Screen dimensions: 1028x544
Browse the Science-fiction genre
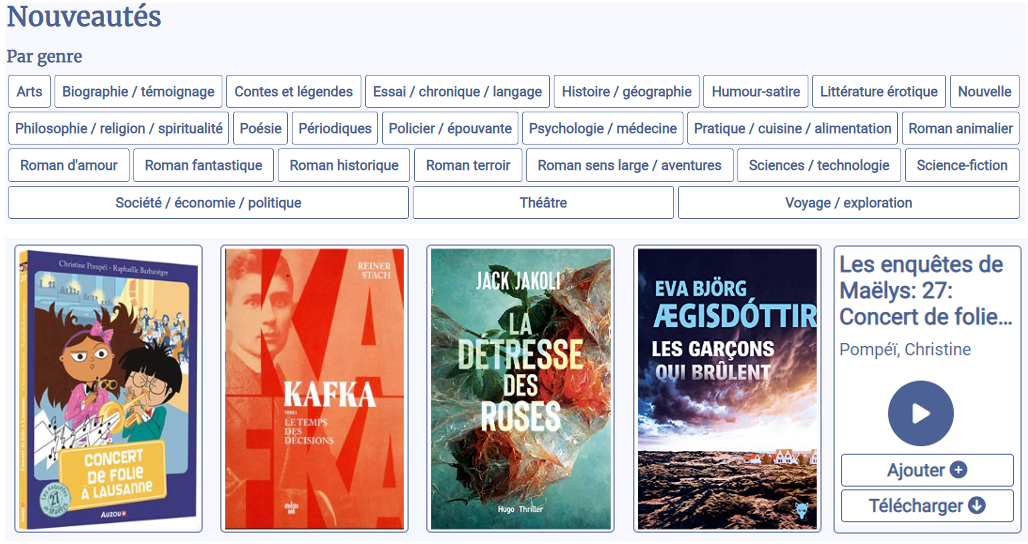pos(962,165)
